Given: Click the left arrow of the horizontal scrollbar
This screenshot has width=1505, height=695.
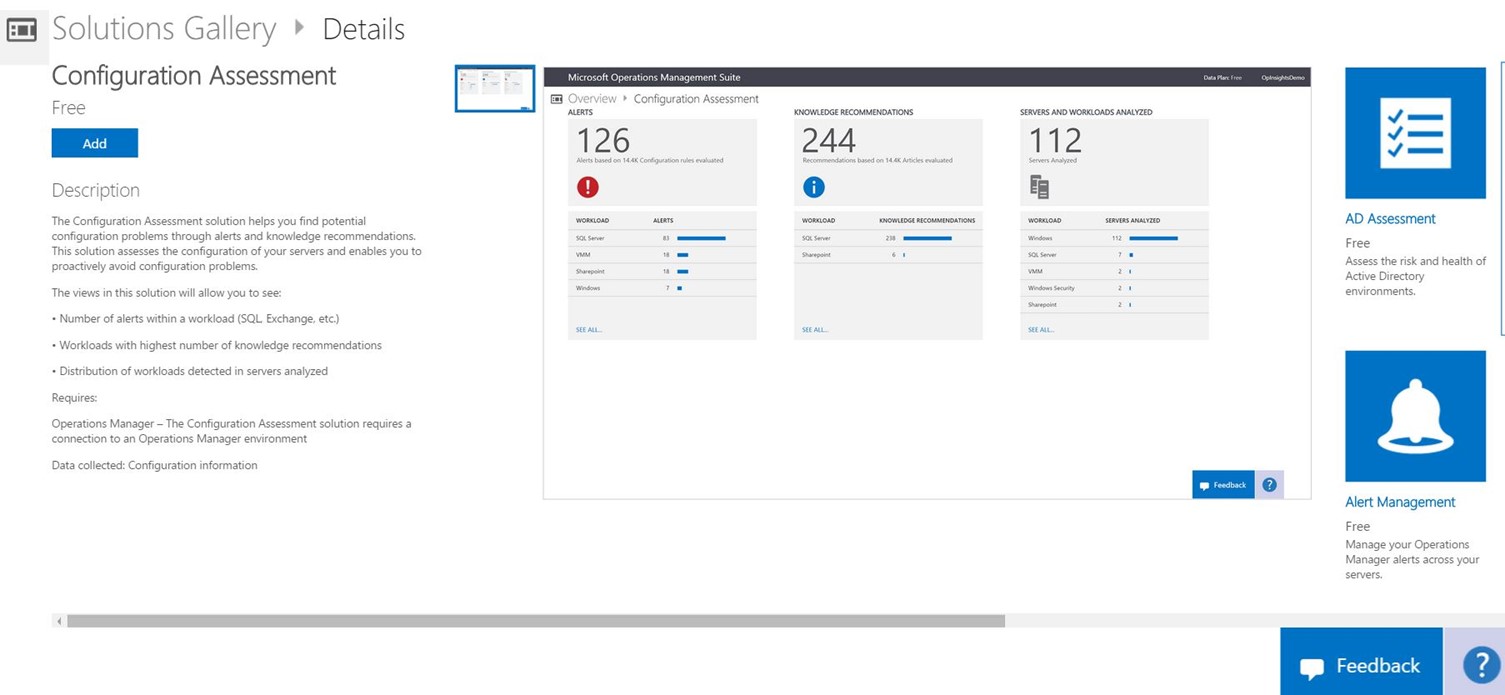Looking at the screenshot, I should [60, 621].
